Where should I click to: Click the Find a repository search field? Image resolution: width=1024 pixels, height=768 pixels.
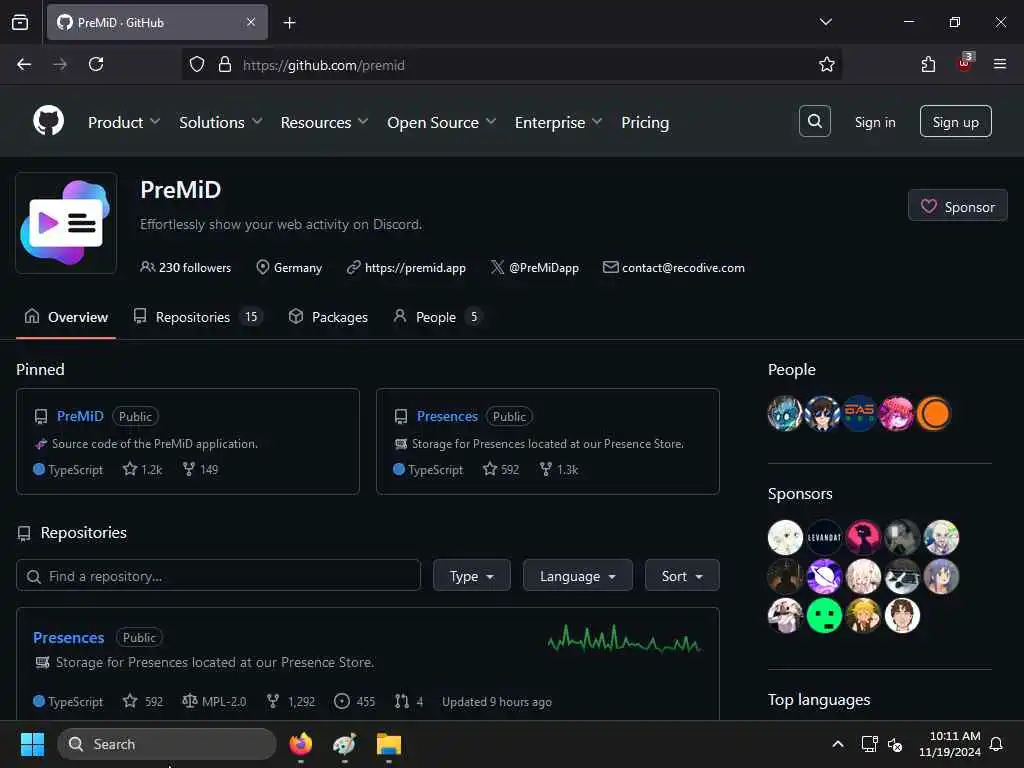pyautogui.click(x=218, y=575)
